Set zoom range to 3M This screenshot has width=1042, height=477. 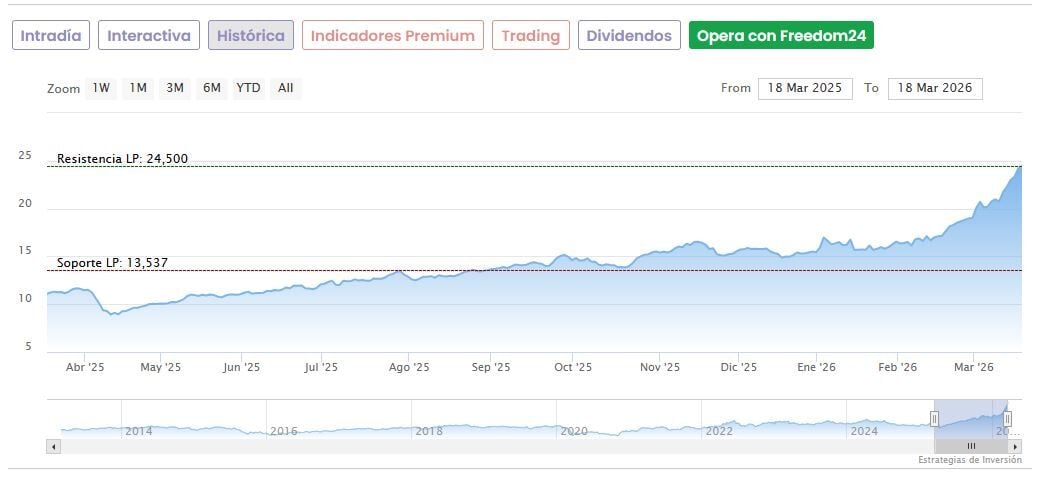[175, 88]
